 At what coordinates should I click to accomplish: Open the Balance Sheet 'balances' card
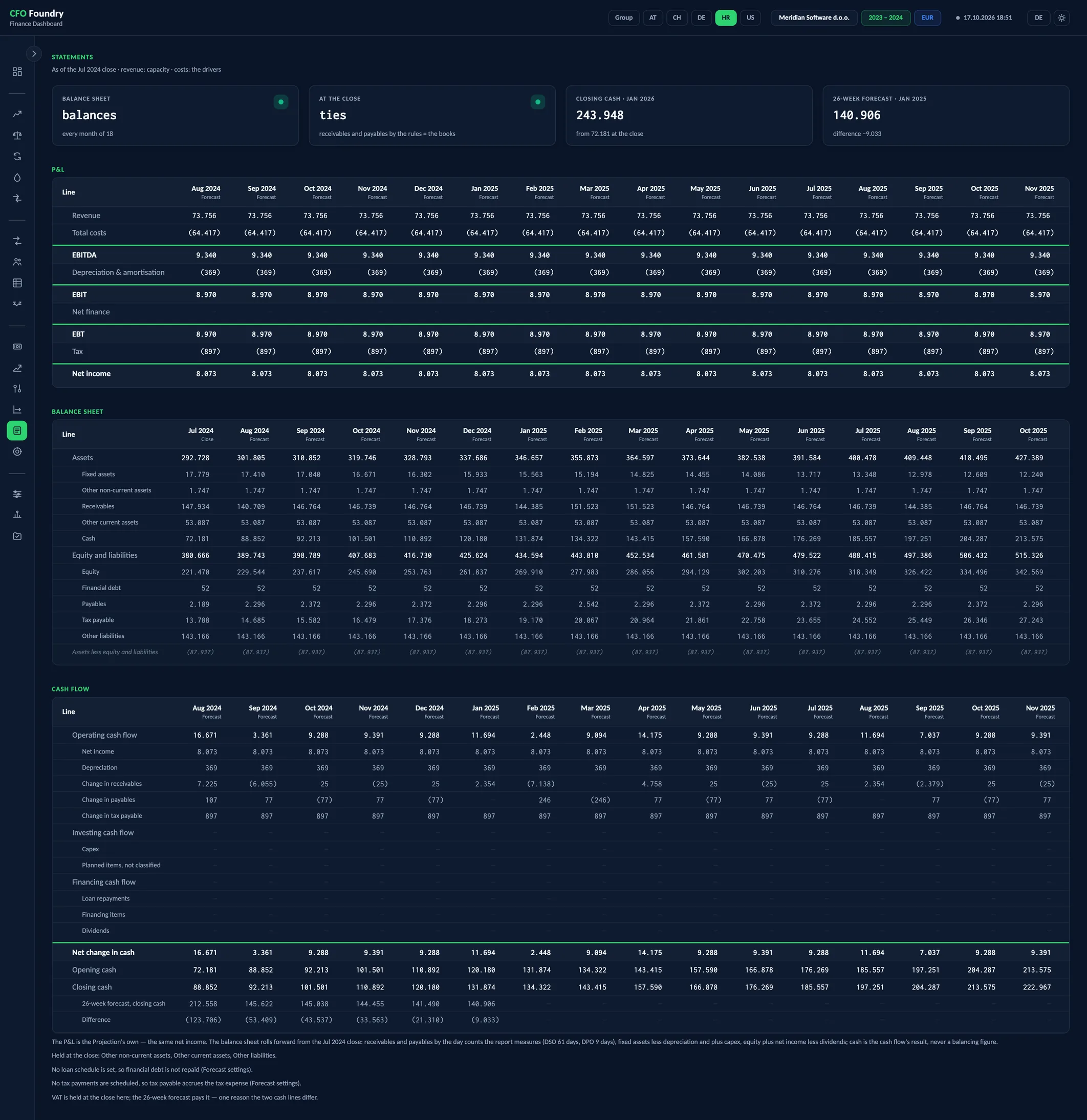[176, 115]
